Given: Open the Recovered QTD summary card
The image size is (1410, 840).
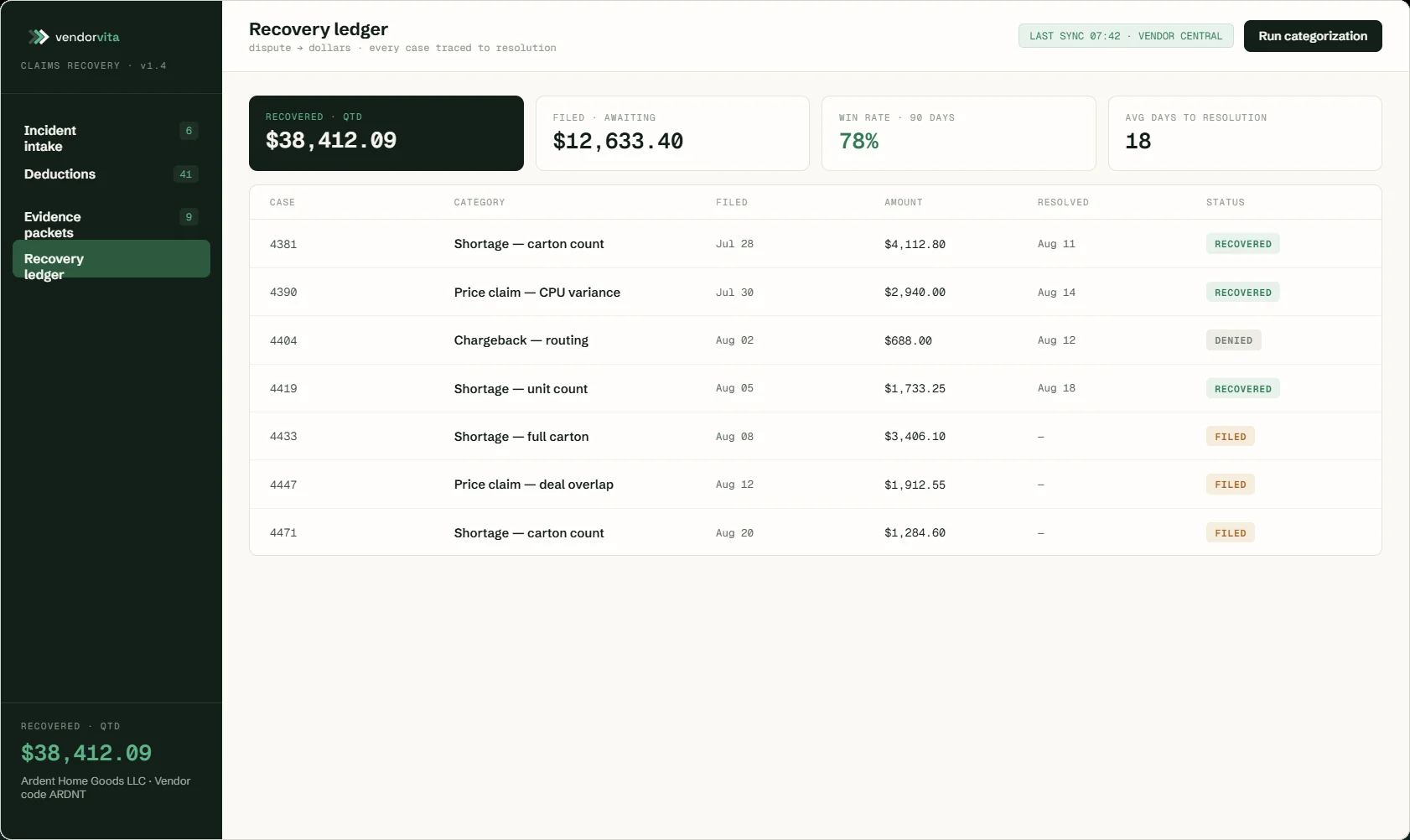Looking at the screenshot, I should point(386,133).
